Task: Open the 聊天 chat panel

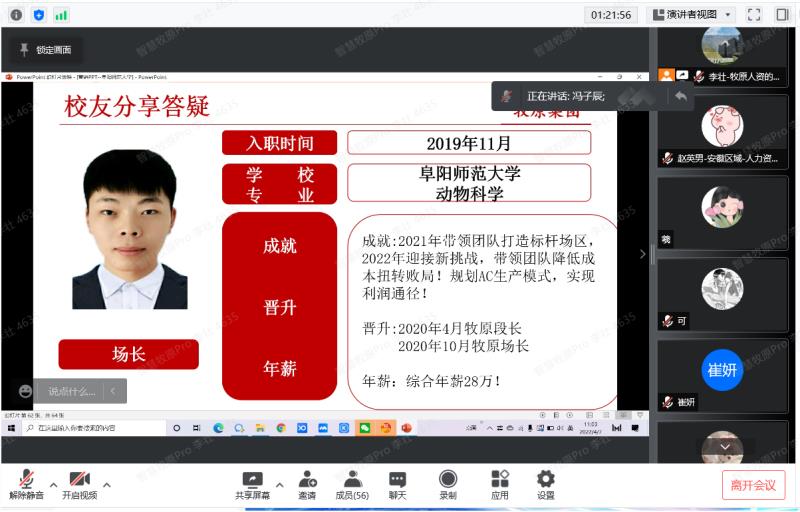Action: (398, 484)
